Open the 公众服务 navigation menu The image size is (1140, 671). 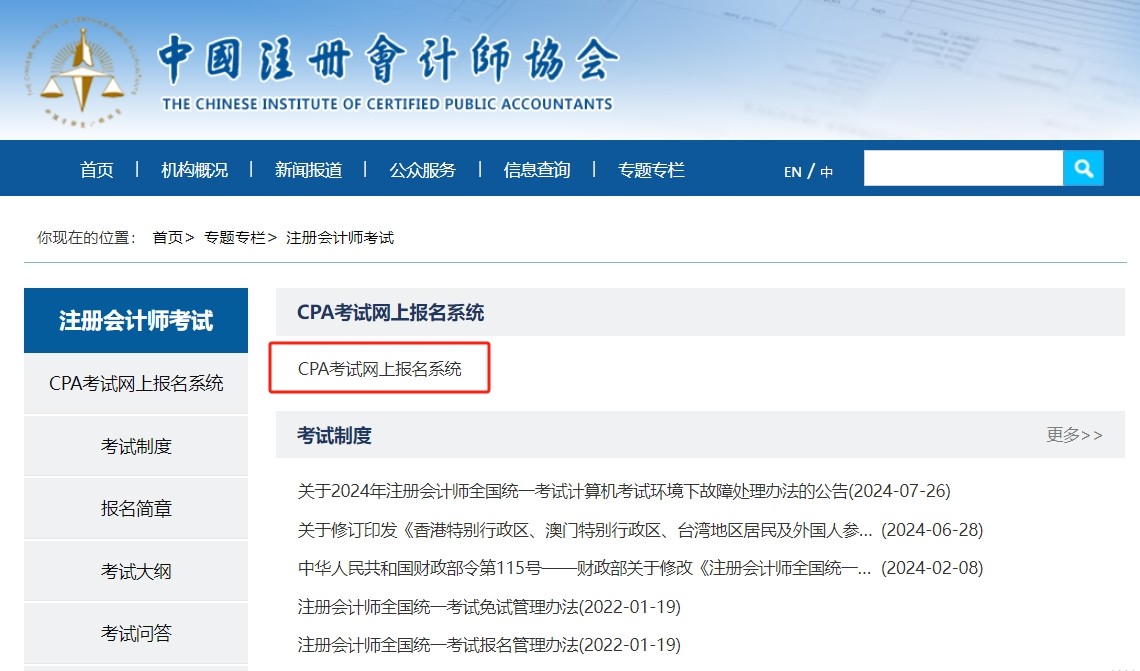click(x=422, y=170)
